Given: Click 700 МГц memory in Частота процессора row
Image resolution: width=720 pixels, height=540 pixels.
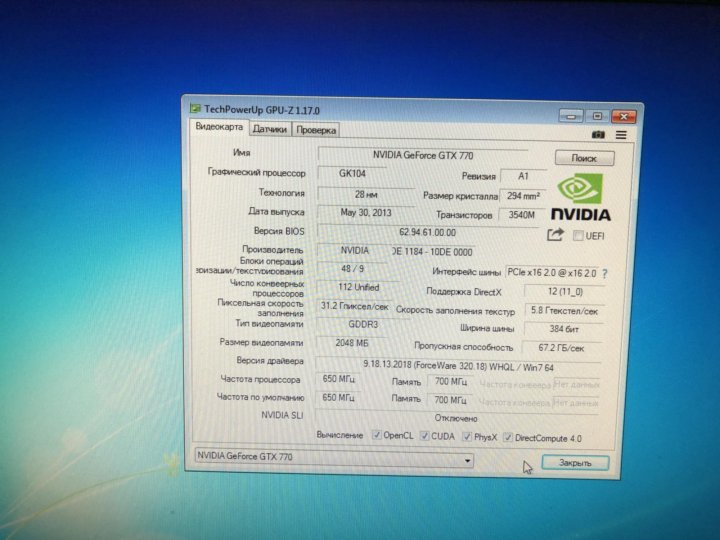Looking at the screenshot, I should click(450, 382).
